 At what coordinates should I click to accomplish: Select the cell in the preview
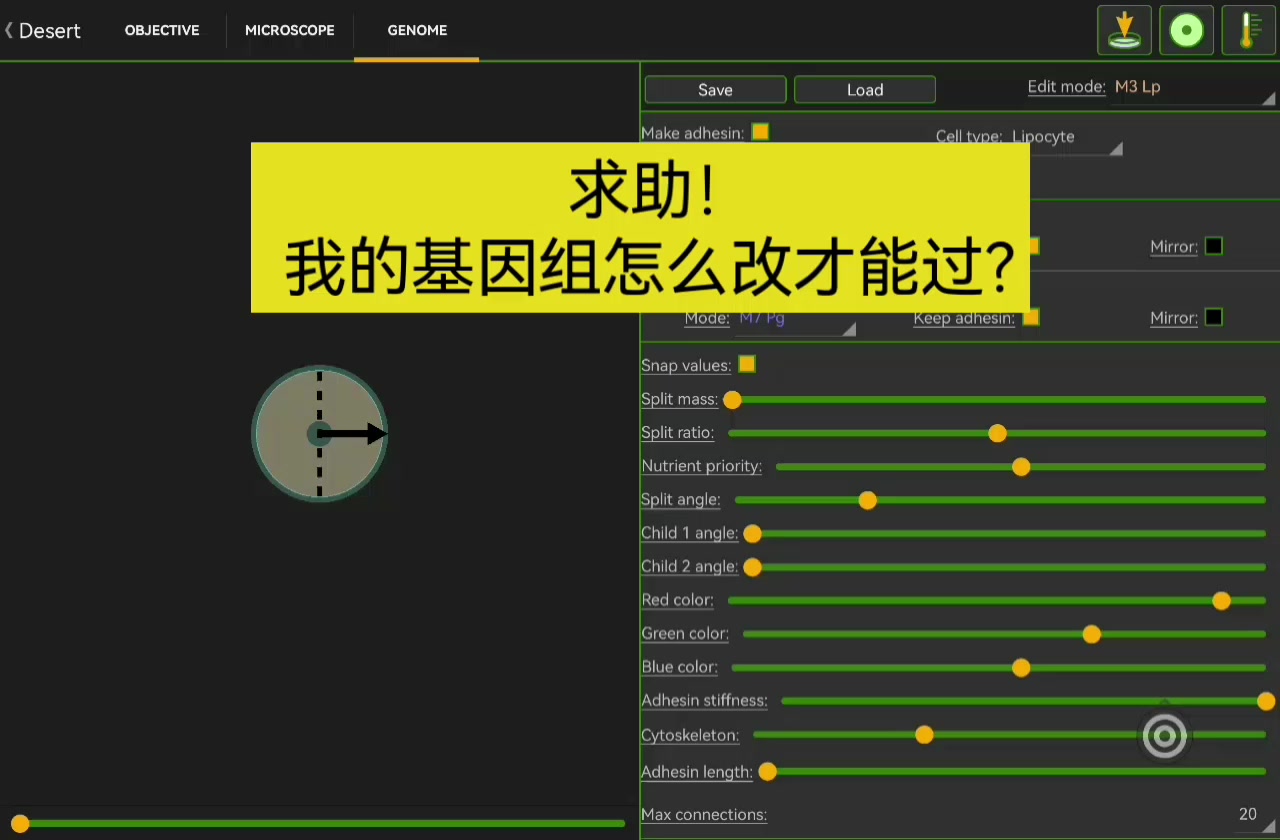pyautogui.click(x=319, y=433)
